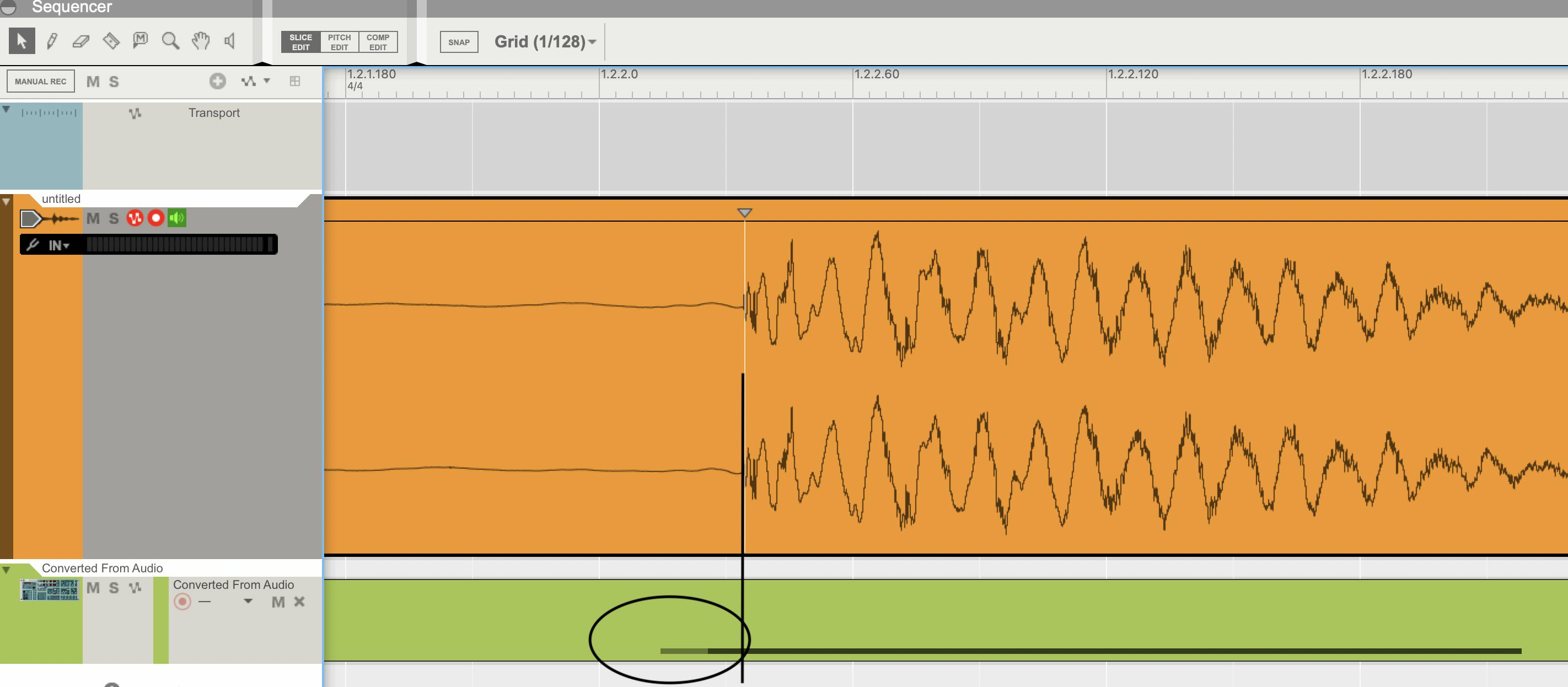Select the Pencil tool
This screenshot has width=1568, height=687.
52,41
